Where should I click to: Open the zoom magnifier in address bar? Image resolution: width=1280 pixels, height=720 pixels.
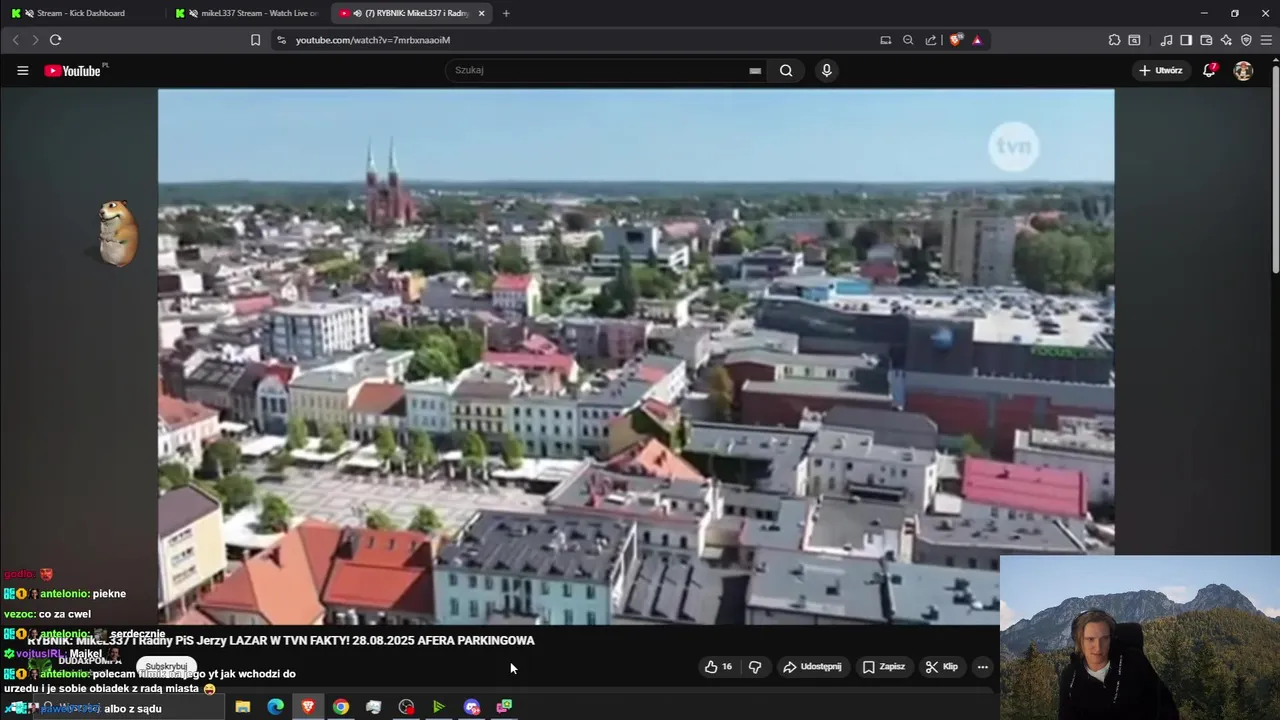click(x=908, y=40)
